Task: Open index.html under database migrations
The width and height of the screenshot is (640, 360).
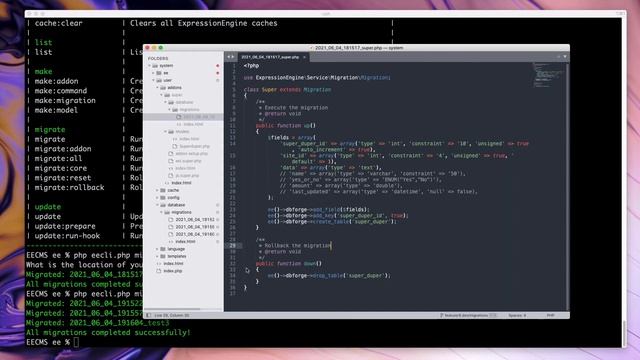Action: pos(185,242)
